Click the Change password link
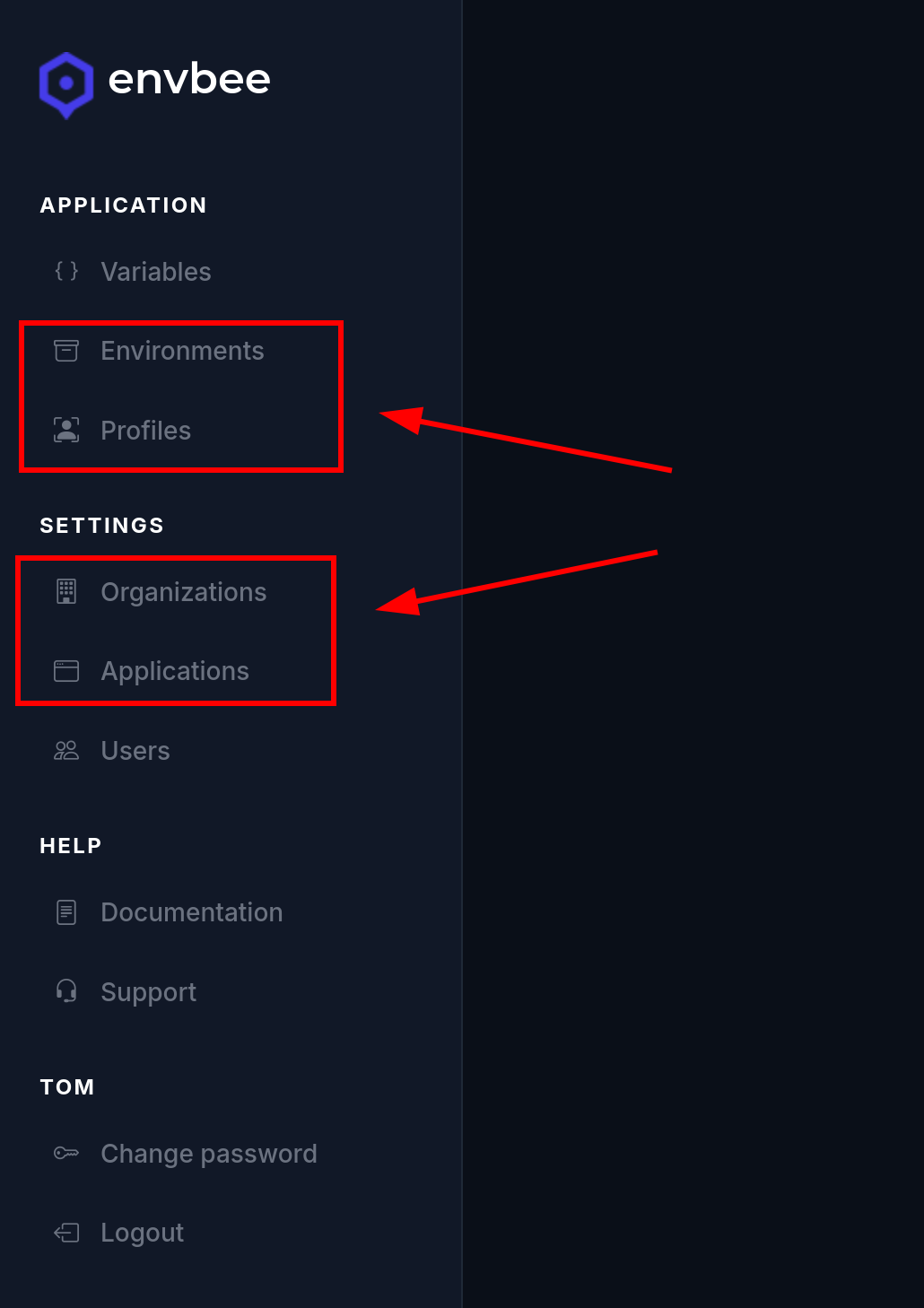This screenshot has width=924, height=1308. tap(208, 1154)
